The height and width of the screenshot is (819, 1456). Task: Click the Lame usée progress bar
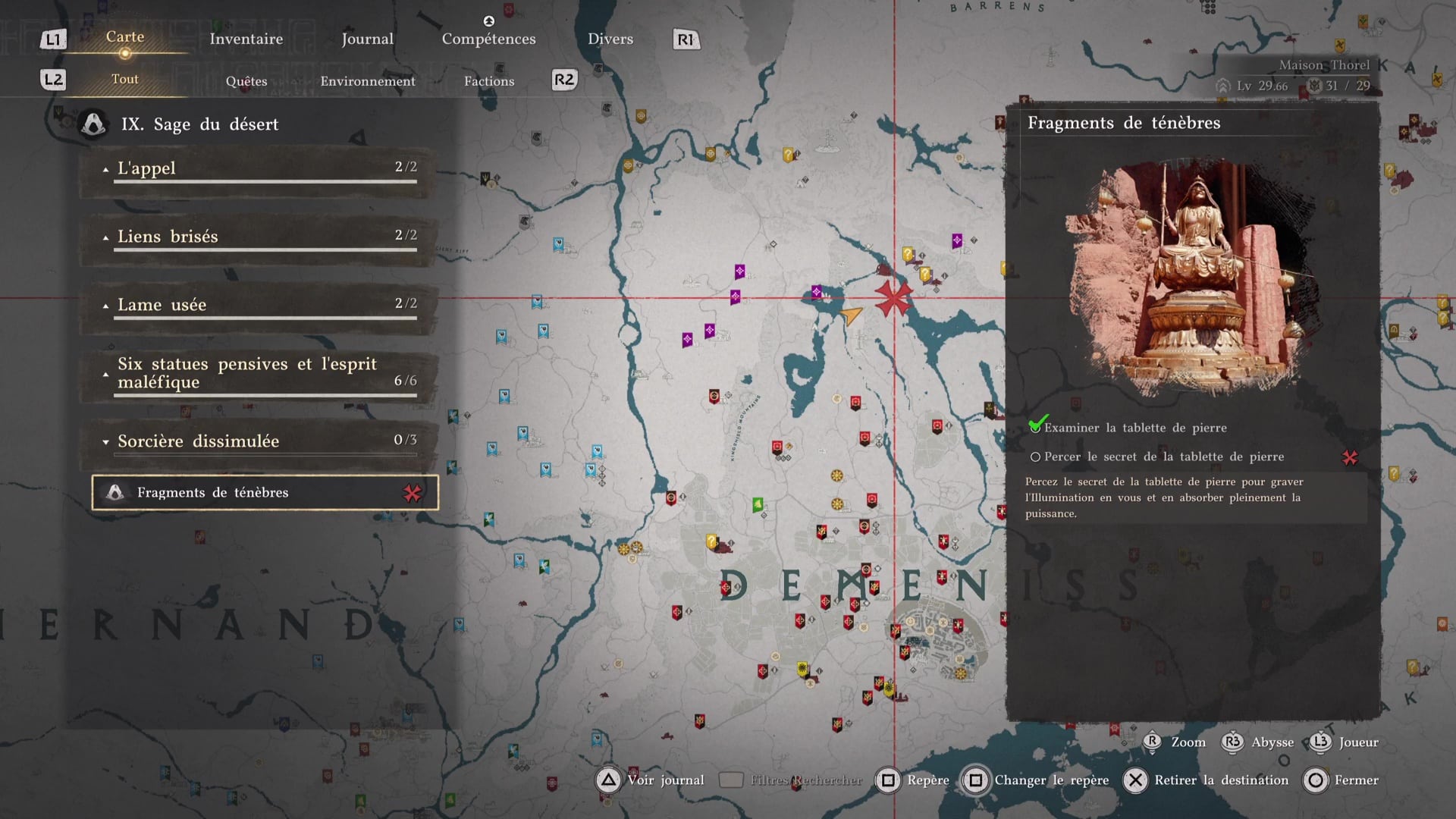pos(265,318)
